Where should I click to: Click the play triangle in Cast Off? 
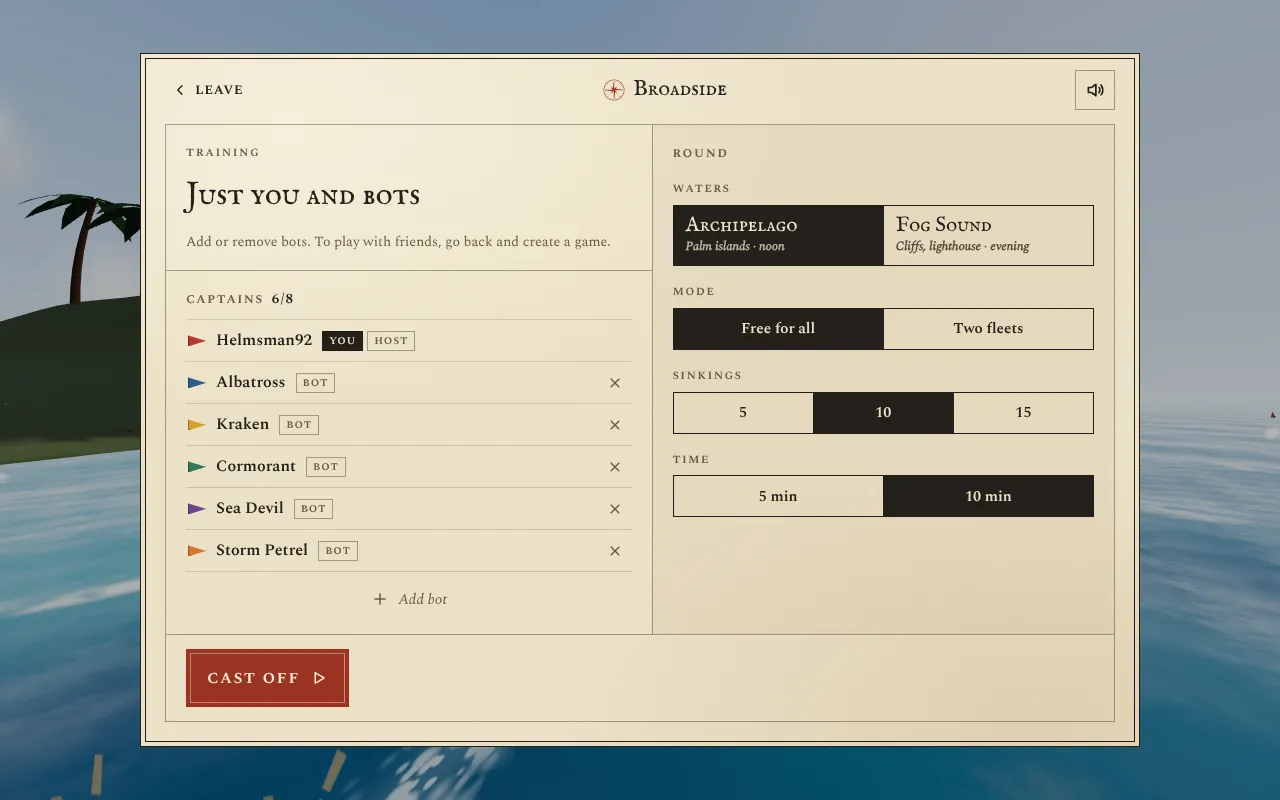320,678
